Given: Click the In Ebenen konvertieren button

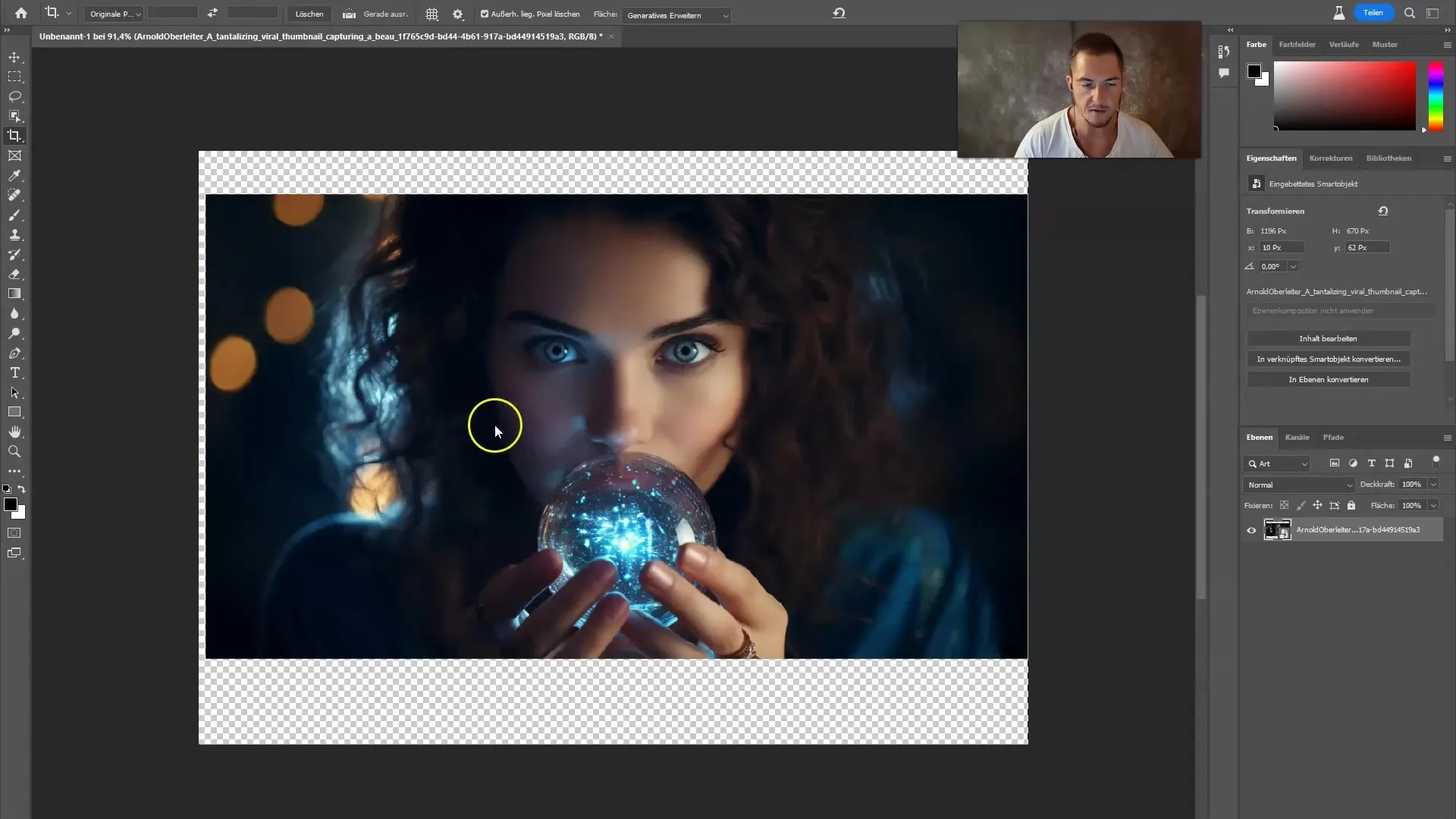Looking at the screenshot, I should click(1328, 379).
